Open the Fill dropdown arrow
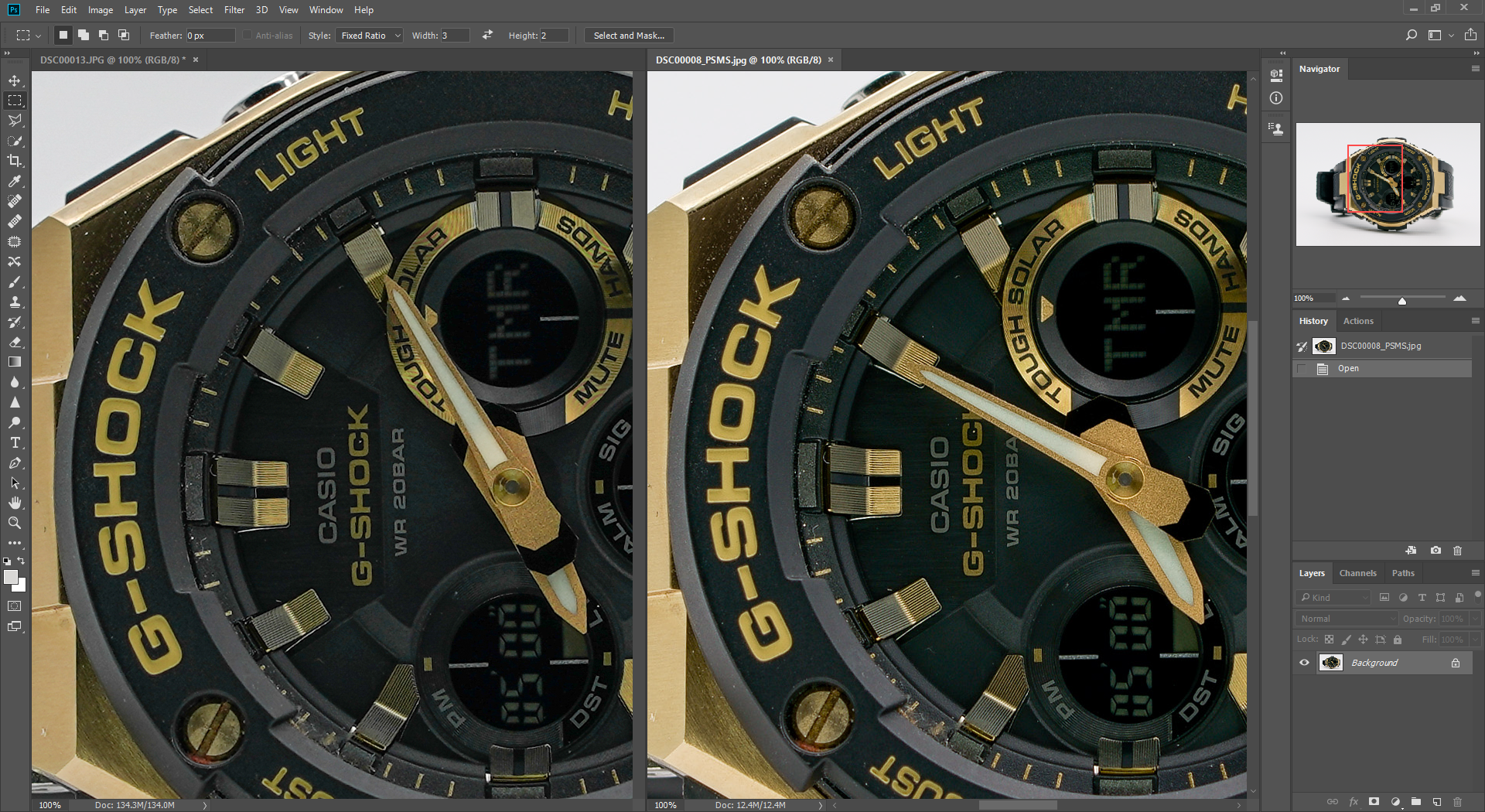 pos(1474,640)
